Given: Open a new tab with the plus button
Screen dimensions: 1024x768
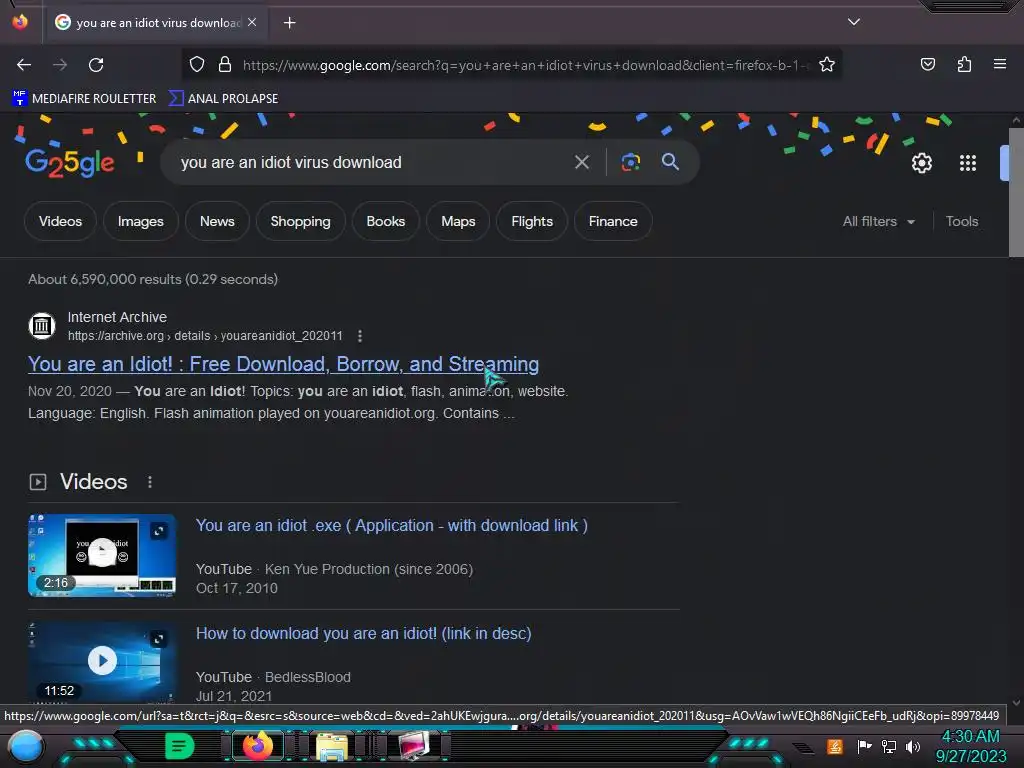Looking at the screenshot, I should point(290,23).
